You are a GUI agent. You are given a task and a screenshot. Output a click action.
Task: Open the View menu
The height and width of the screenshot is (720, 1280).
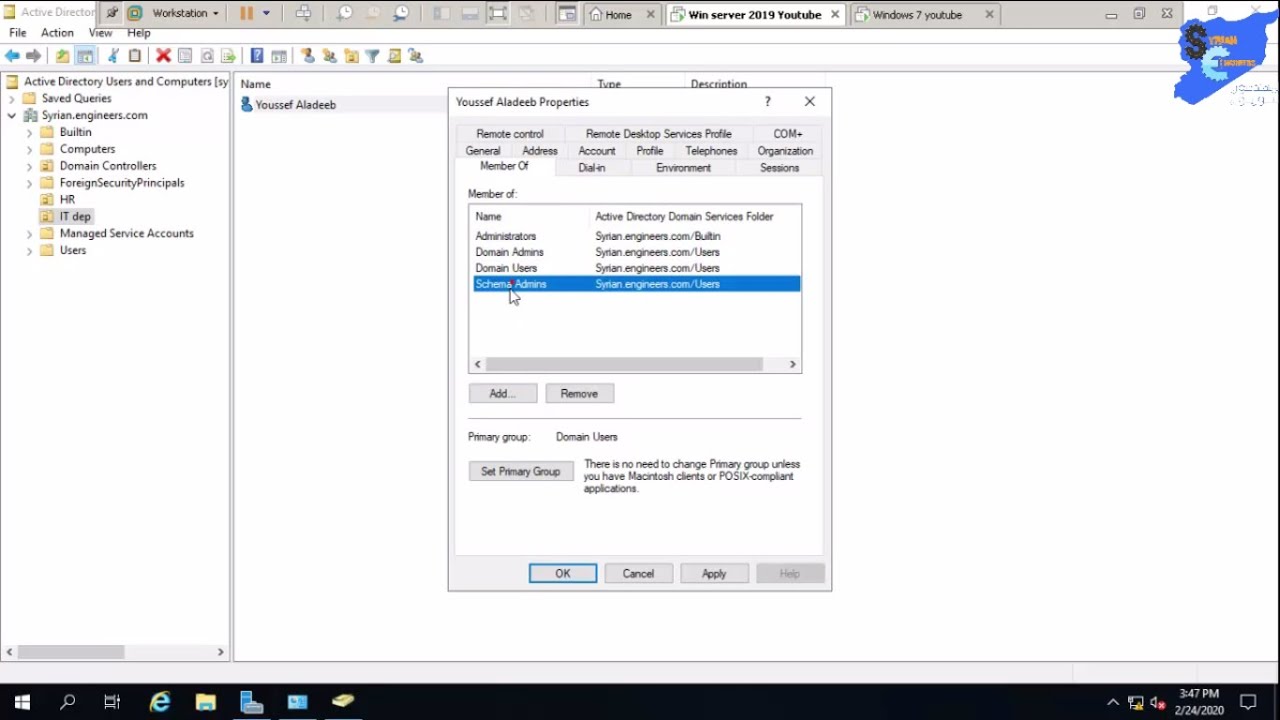coord(100,33)
